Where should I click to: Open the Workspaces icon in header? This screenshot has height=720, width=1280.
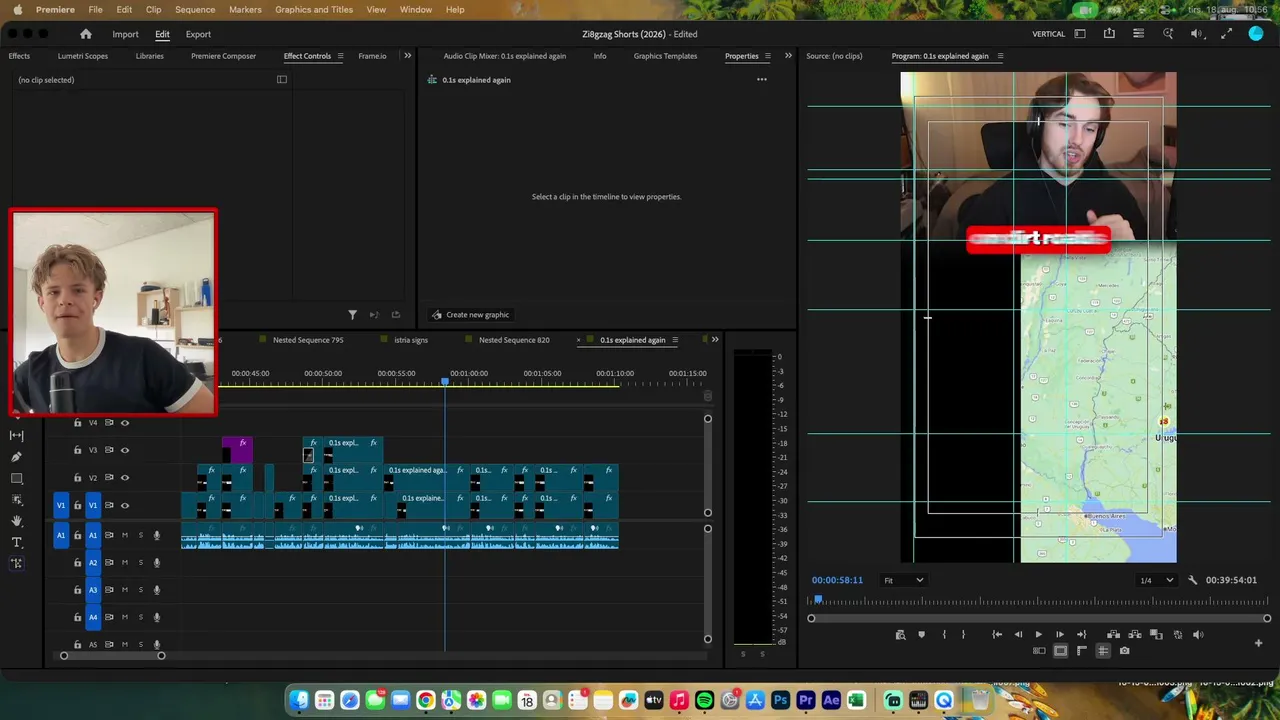[1080, 34]
